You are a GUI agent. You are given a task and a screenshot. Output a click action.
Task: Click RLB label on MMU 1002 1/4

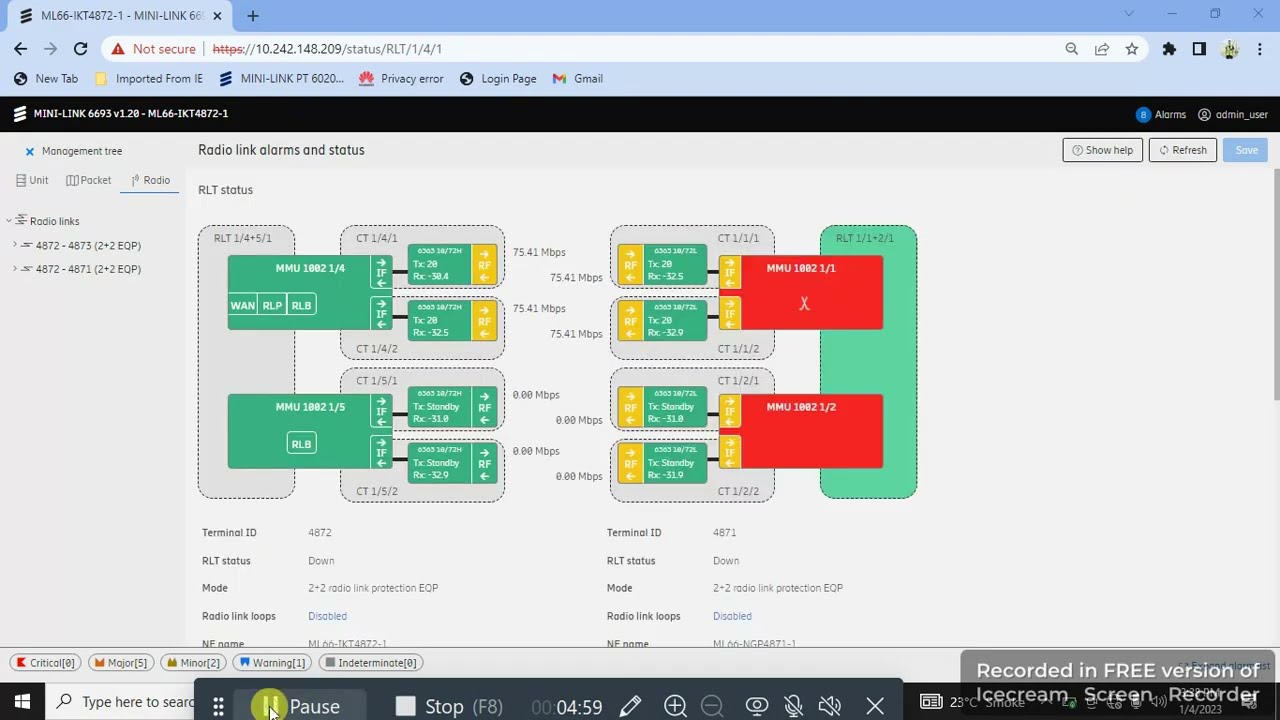pyautogui.click(x=301, y=305)
